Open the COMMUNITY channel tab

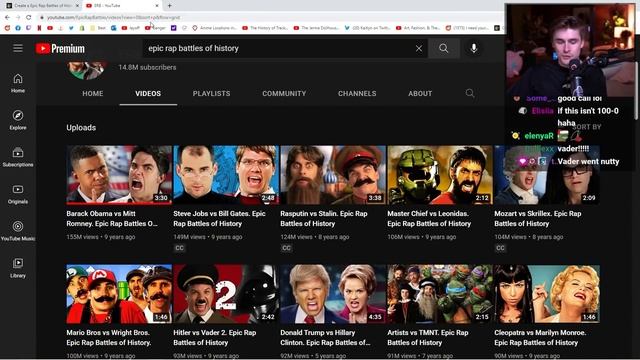(x=284, y=93)
